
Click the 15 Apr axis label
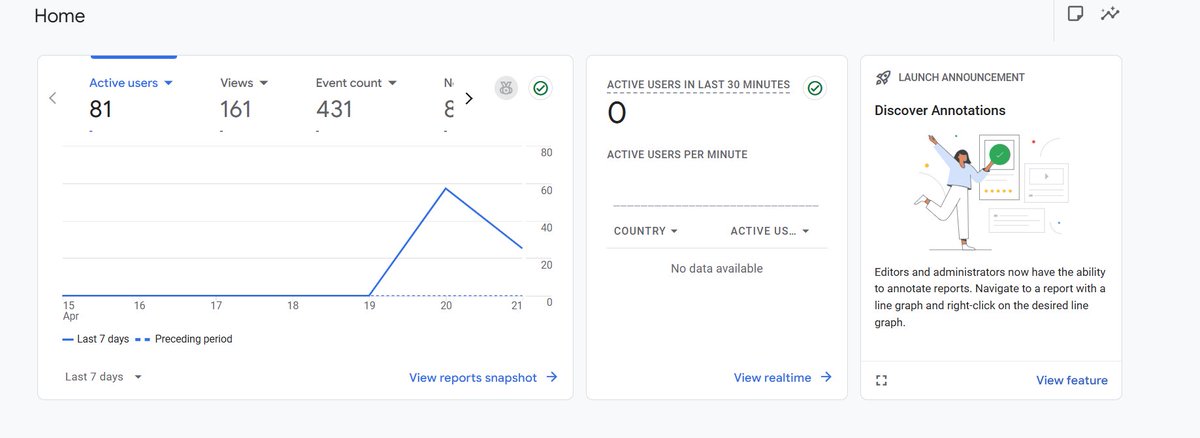point(69,311)
